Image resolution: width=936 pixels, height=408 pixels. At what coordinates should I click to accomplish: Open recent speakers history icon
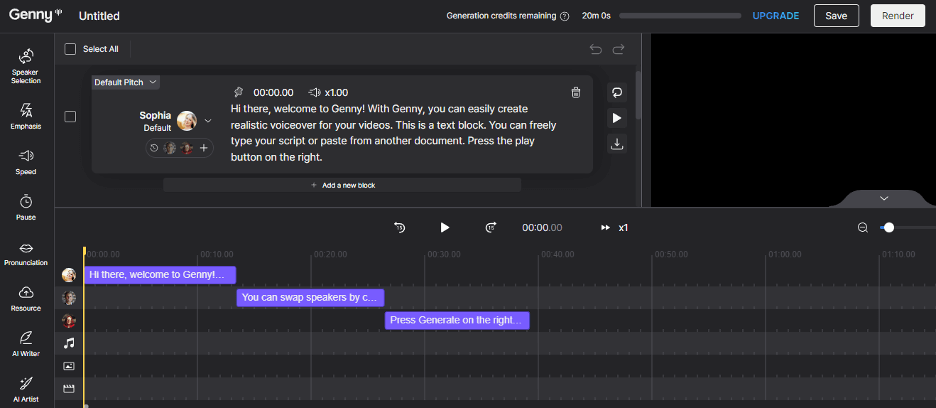(x=155, y=148)
